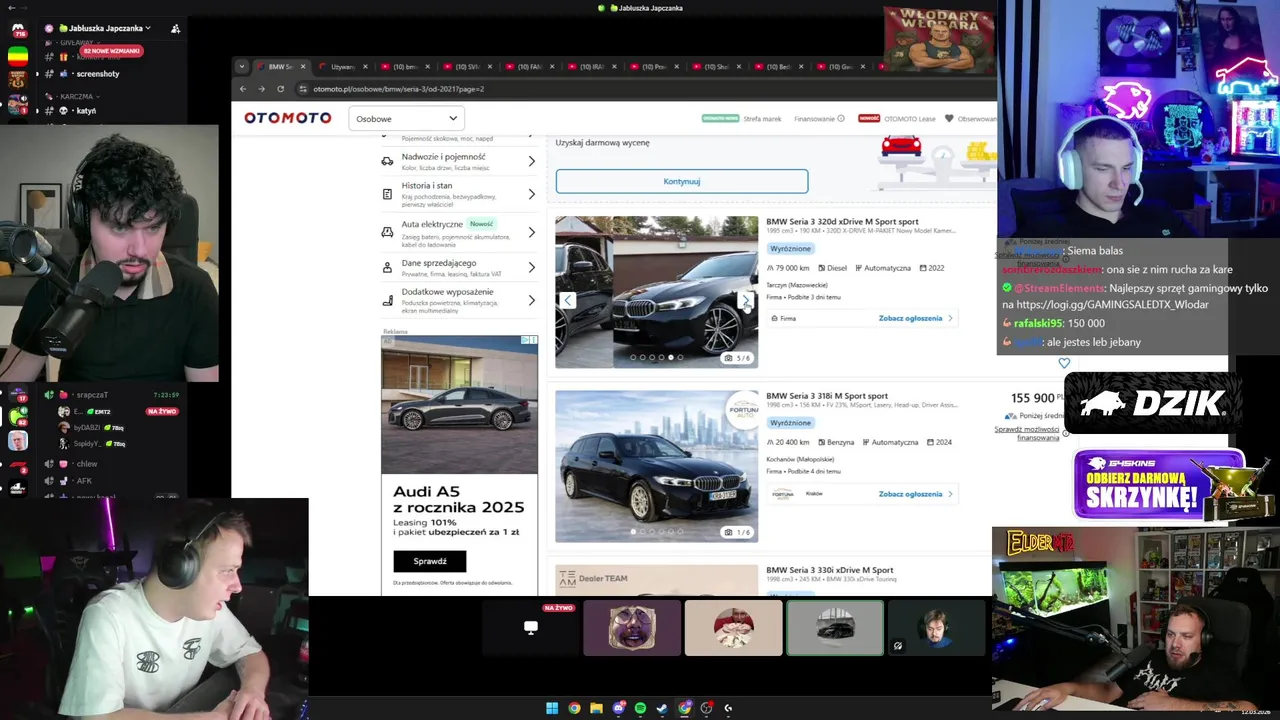This screenshot has height=720, width=1280.
Task: Open Discord direct messages home icon
Action: [18, 31]
